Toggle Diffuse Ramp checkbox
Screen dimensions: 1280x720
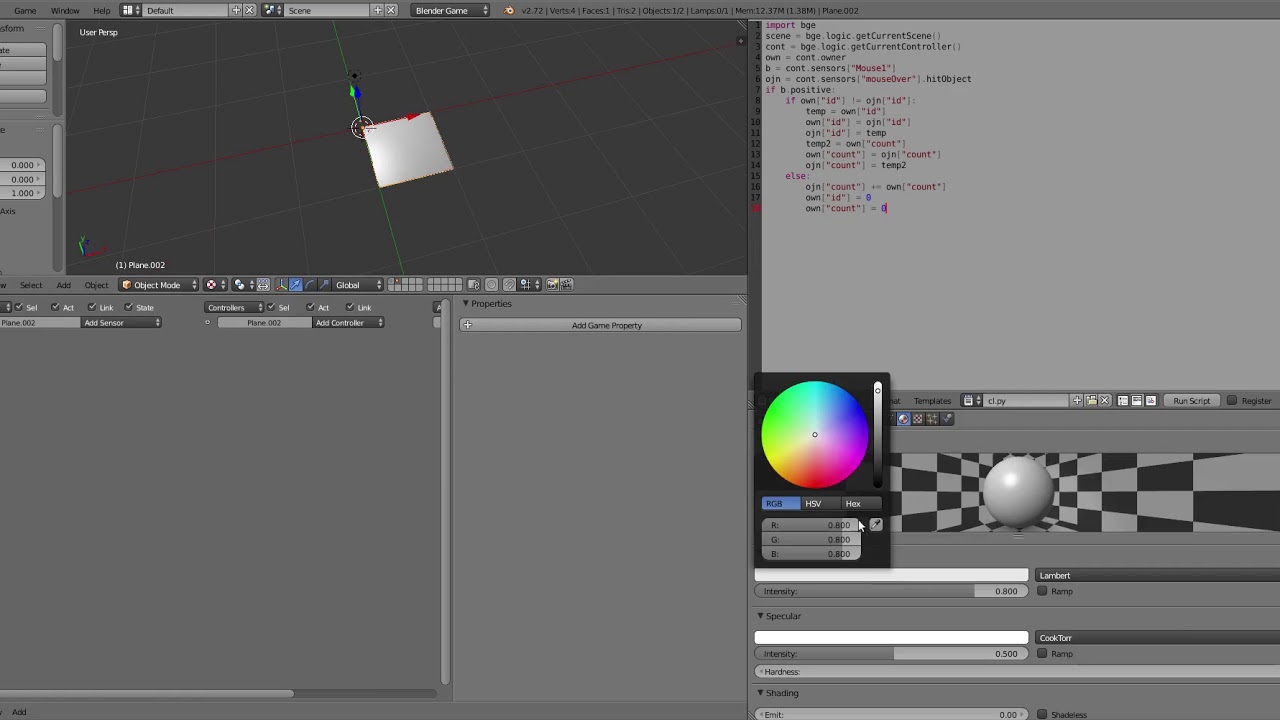[1042, 591]
